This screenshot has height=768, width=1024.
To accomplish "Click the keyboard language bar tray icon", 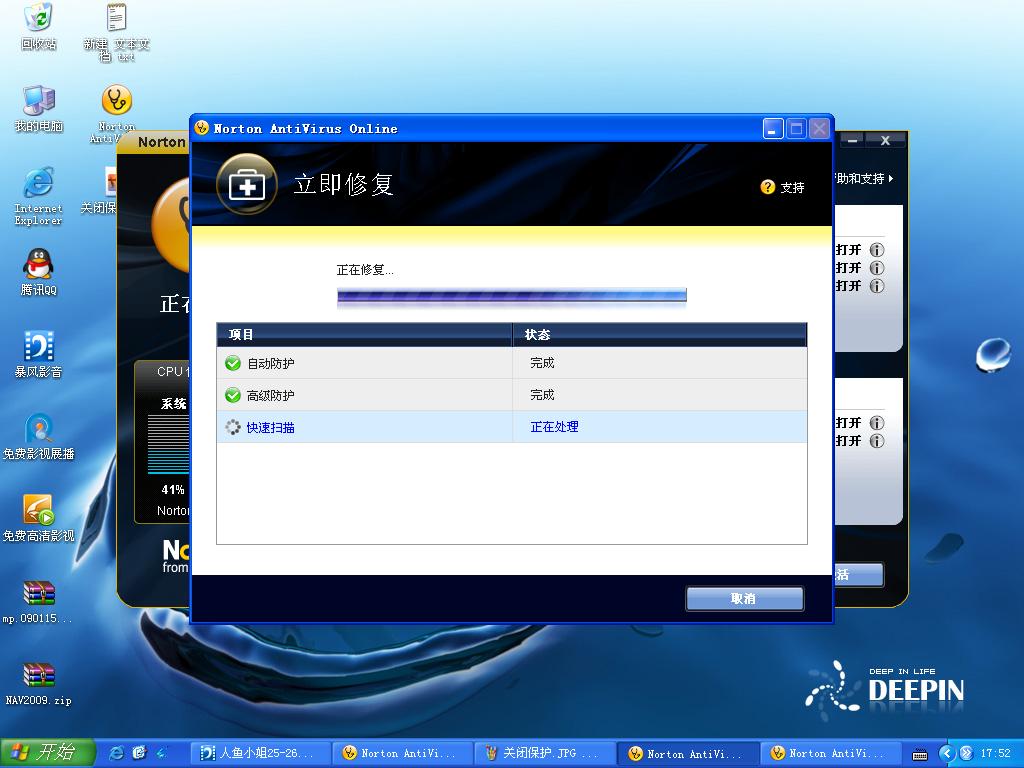I will point(920,754).
